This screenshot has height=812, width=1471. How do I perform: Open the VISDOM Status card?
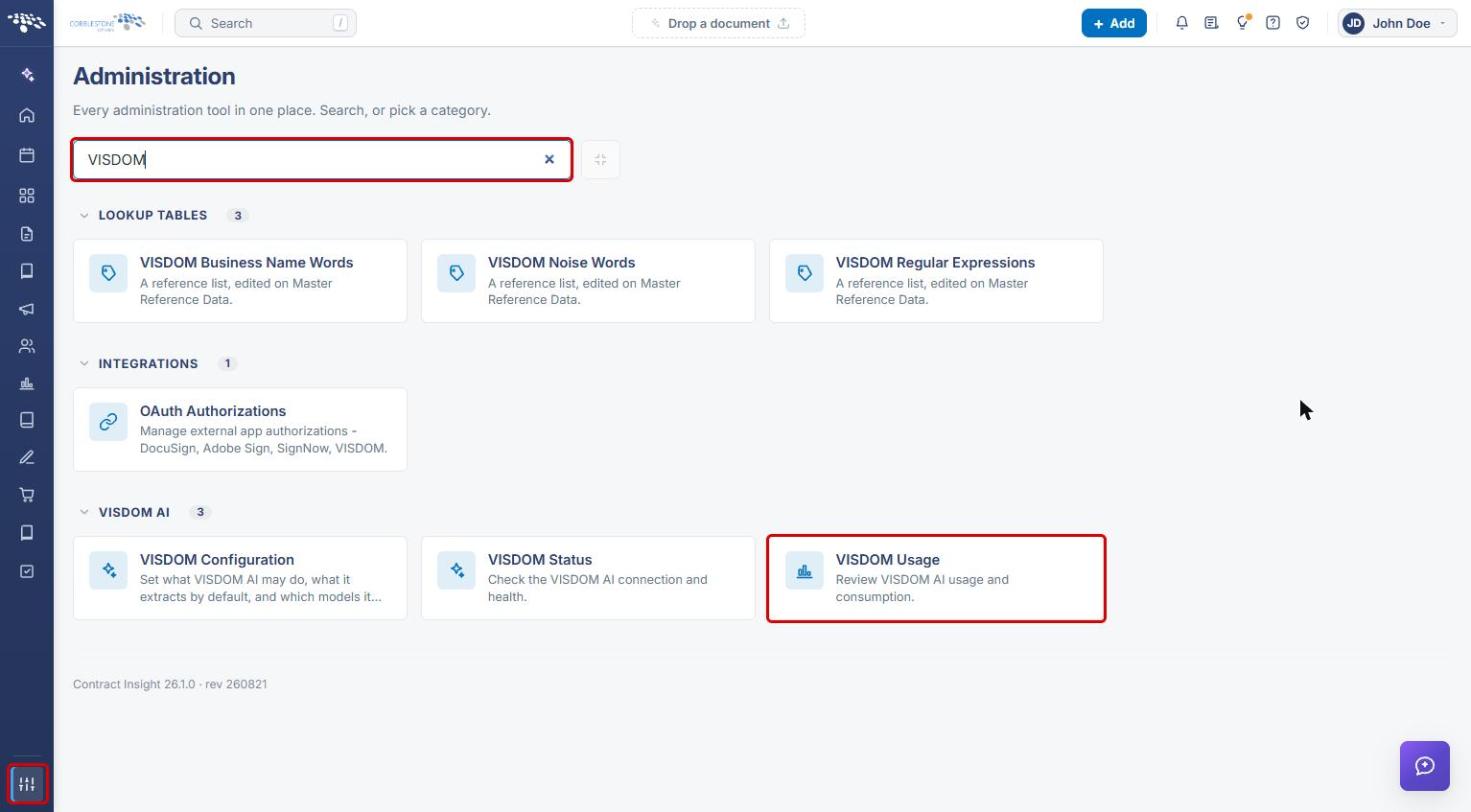click(588, 578)
